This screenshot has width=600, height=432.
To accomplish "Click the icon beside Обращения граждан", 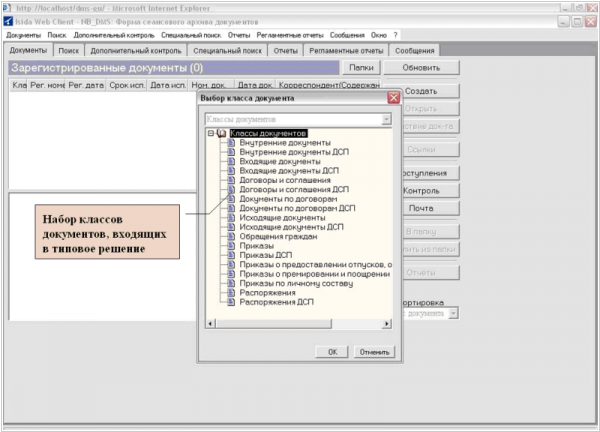I will coord(231,236).
